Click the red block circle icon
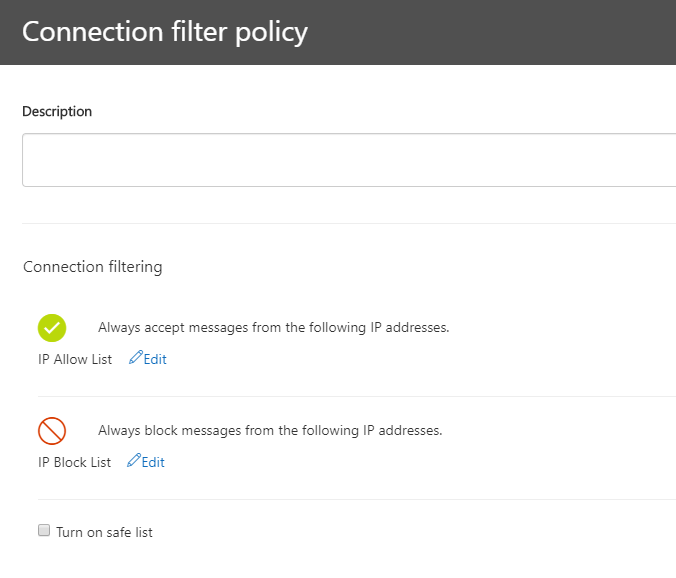Viewport: 676px width, 578px height. click(x=52, y=431)
